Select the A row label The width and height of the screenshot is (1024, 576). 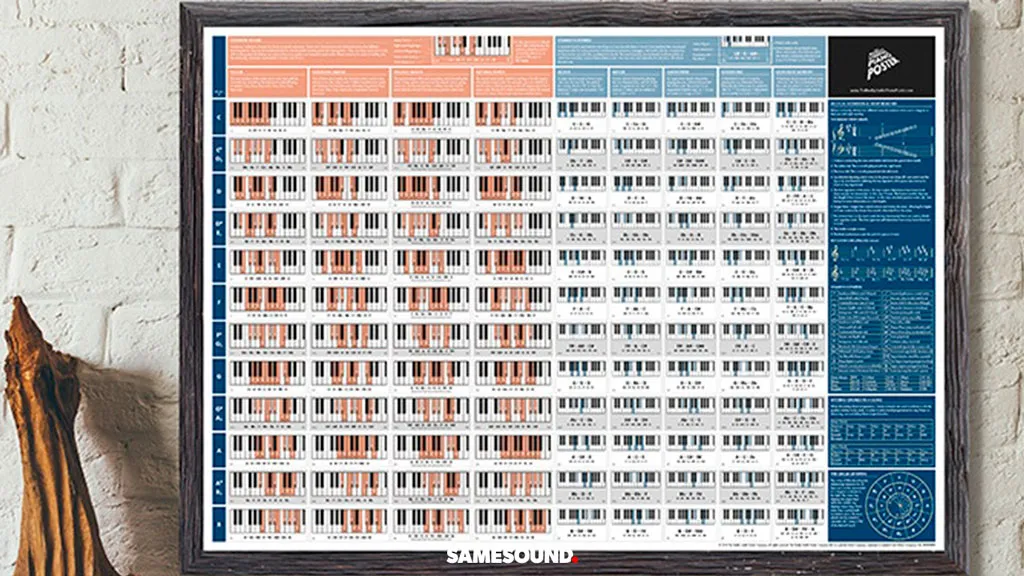219,449
